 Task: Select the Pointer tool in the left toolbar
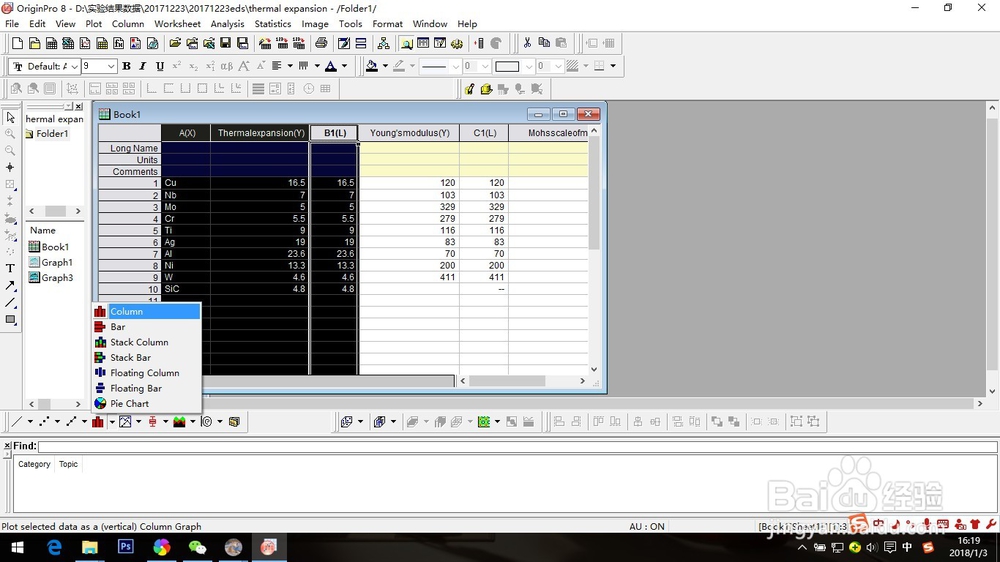(x=10, y=117)
